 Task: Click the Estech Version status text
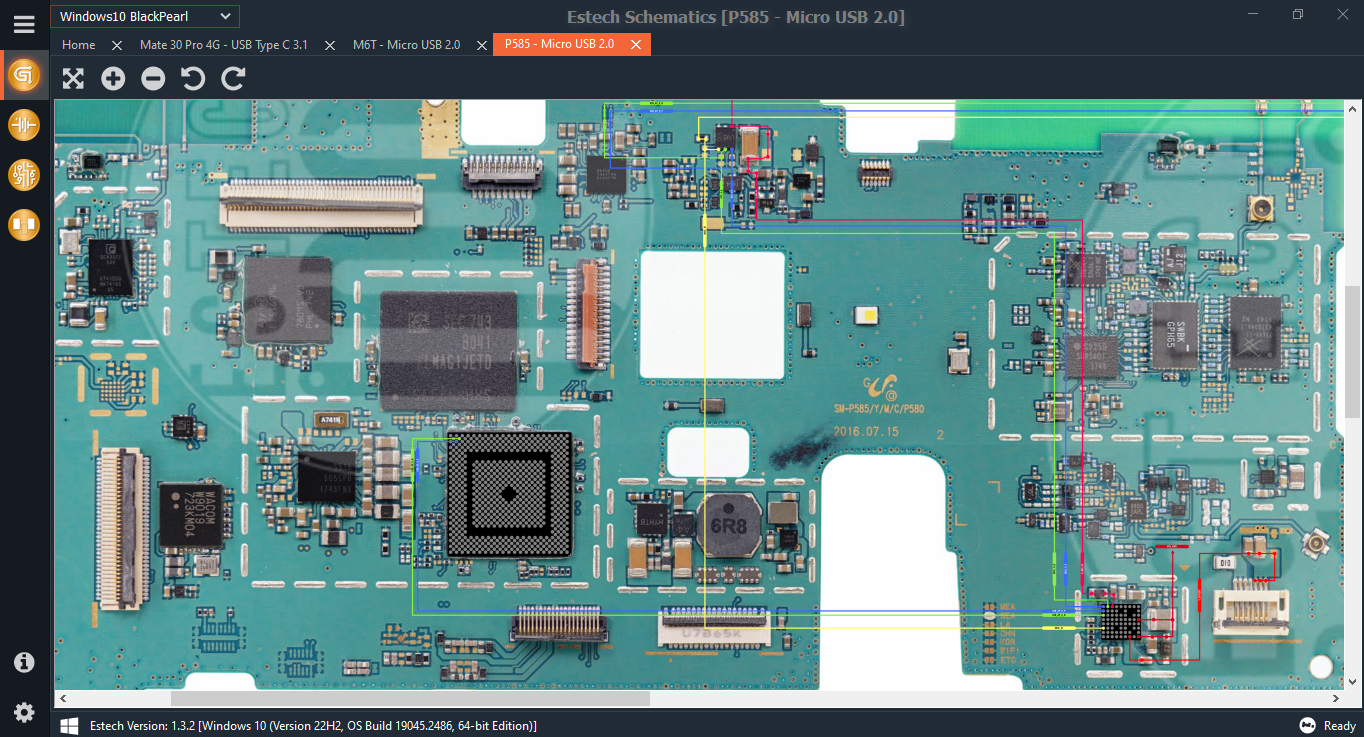tap(313, 725)
